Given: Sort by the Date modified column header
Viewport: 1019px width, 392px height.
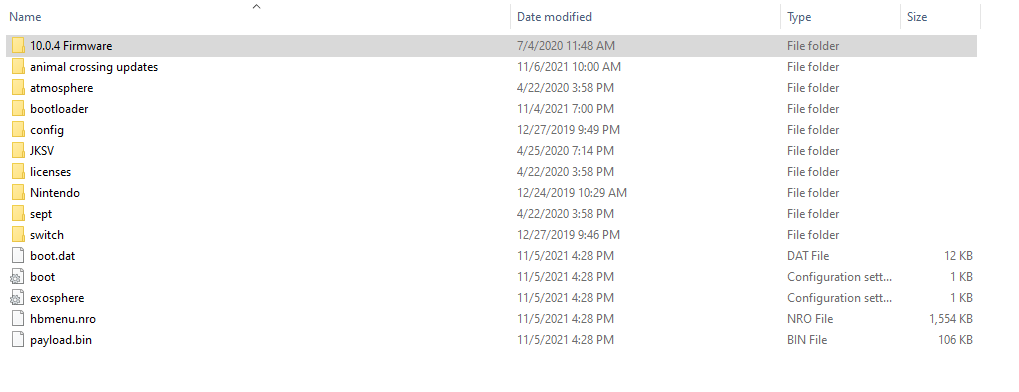Looking at the screenshot, I should coord(554,17).
